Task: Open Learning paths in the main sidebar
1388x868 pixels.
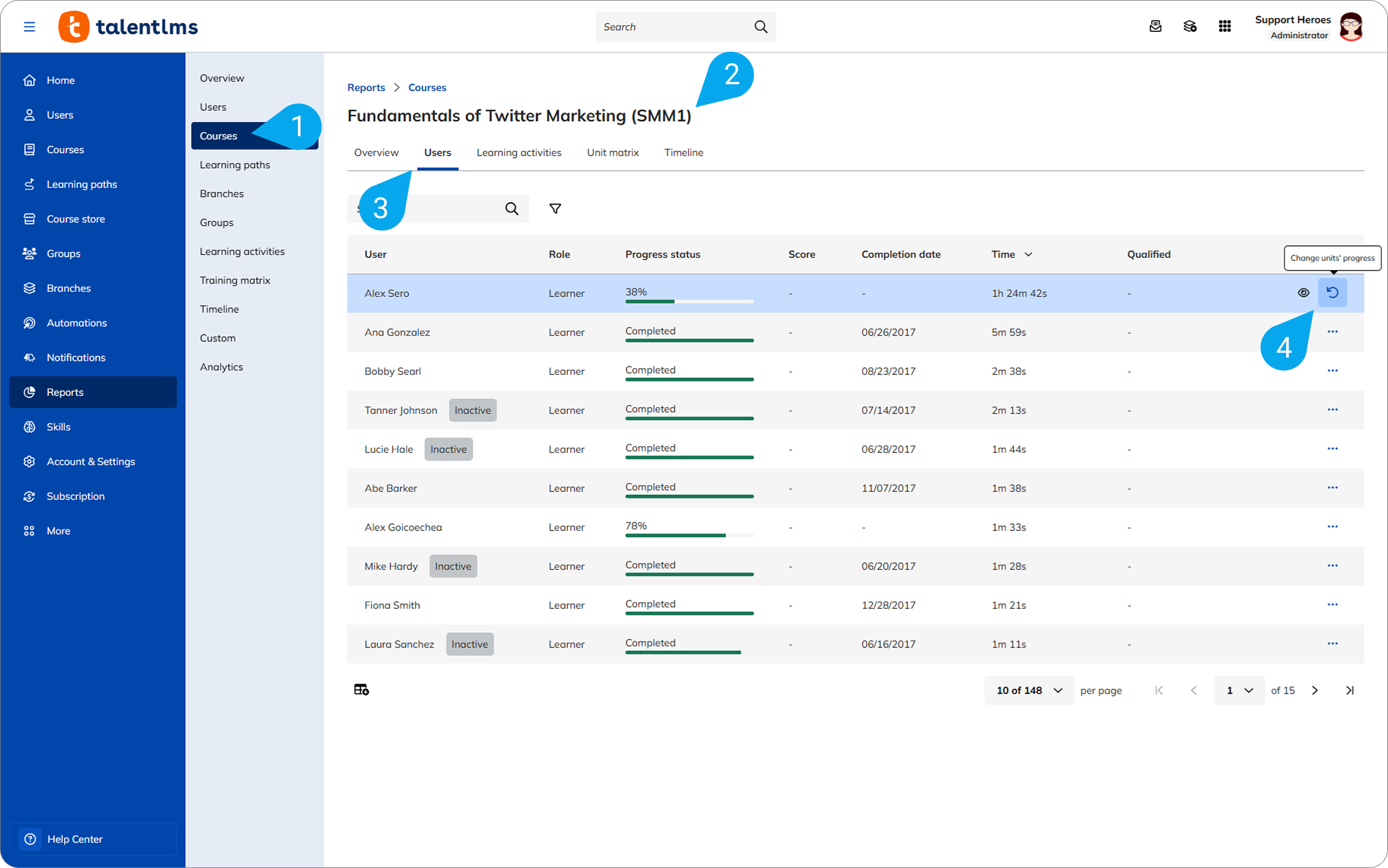Action: 93,184
